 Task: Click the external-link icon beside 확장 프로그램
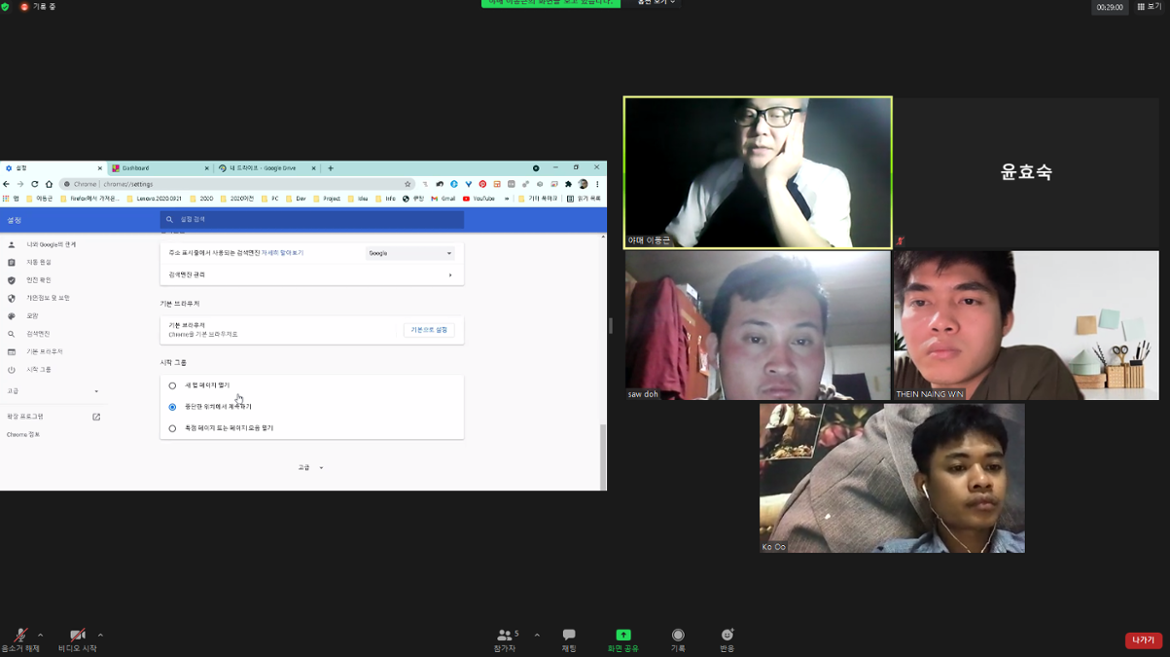pyautogui.click(x=96, y=417)
